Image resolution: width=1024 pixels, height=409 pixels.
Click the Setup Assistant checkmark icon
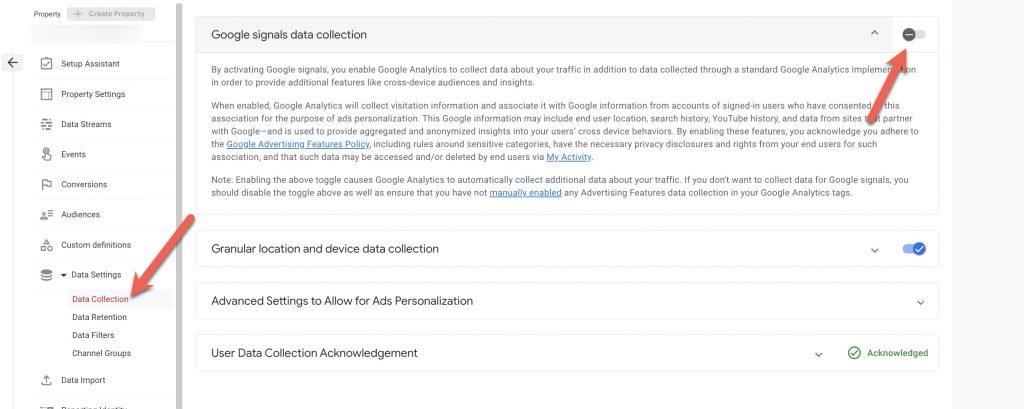pyautogui.click(x=46, y=63)
